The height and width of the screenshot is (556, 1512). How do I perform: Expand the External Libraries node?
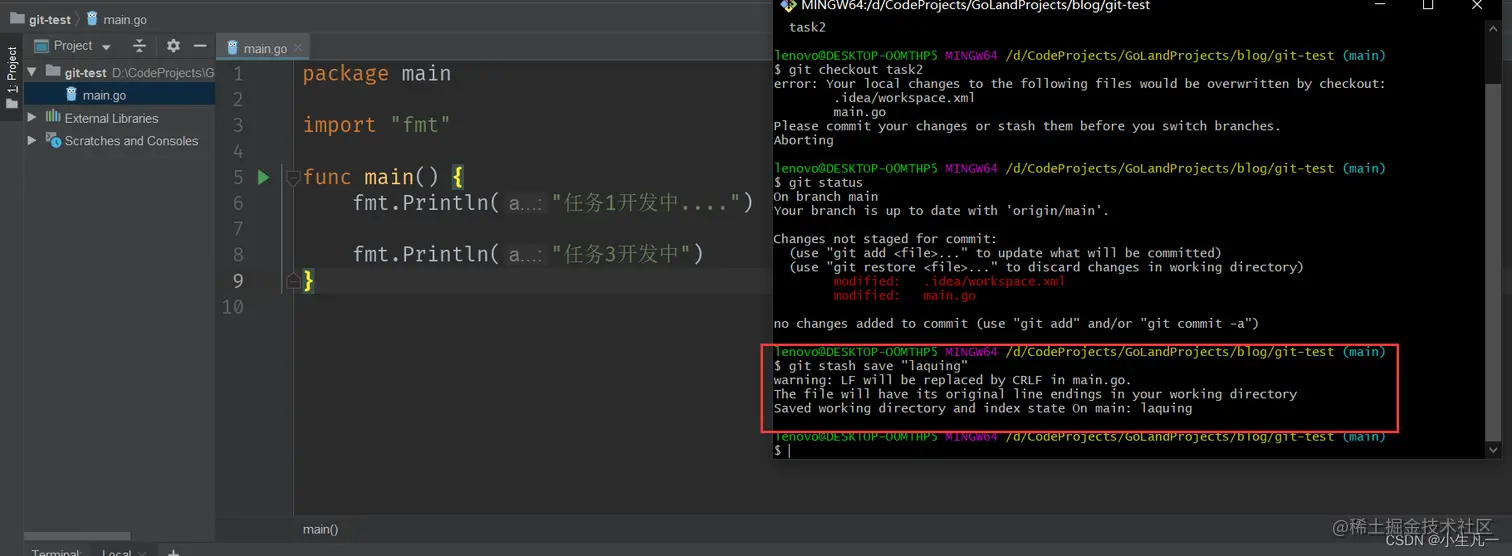32,118
